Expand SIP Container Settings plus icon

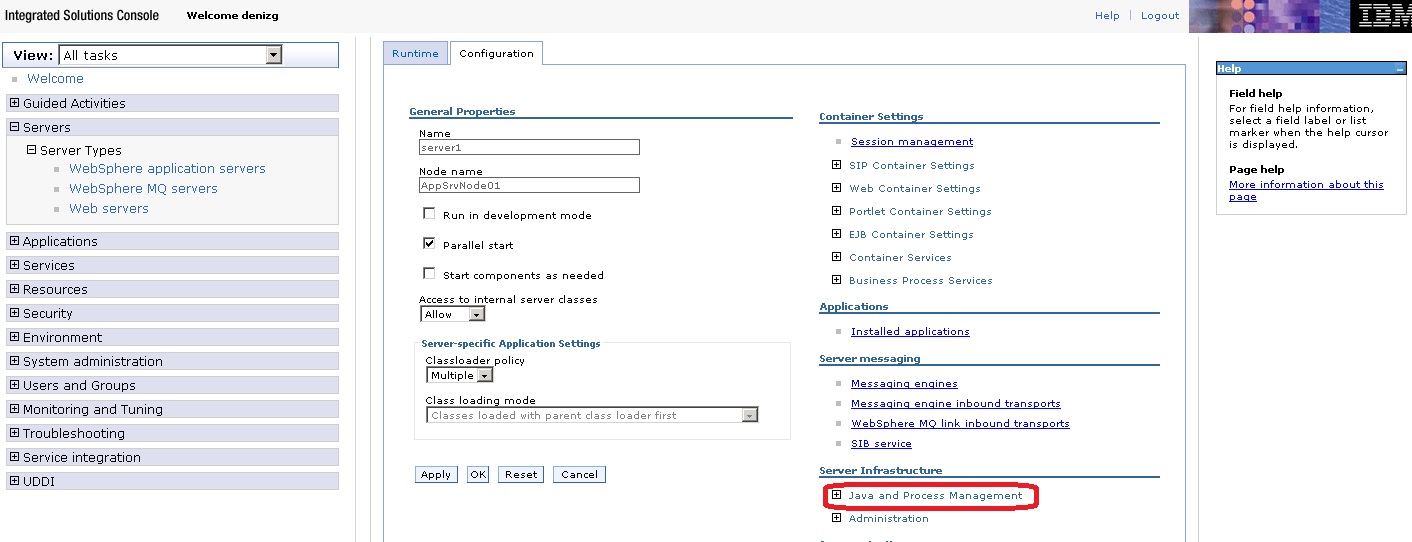pos(836,165)
